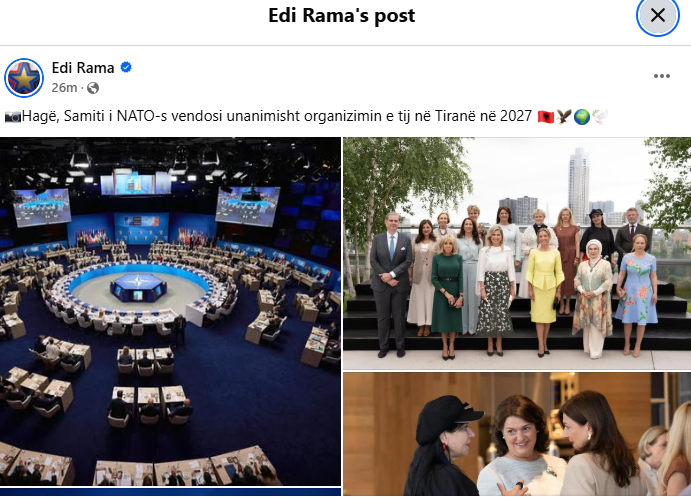Click the camera emoji starting the caption
The image size is (691, 497).
(13, 117)
